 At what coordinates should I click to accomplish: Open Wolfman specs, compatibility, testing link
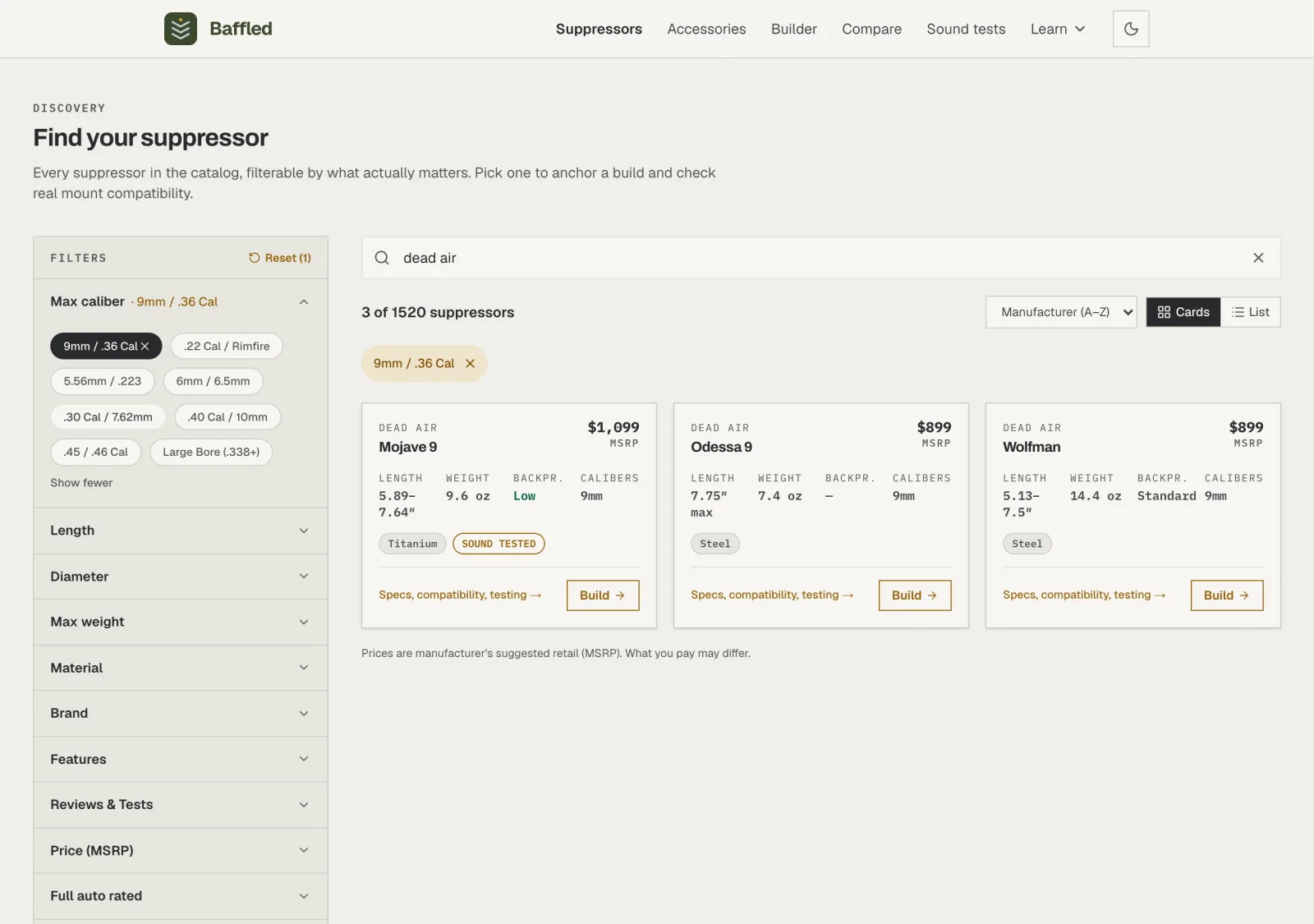point(1084,595)
